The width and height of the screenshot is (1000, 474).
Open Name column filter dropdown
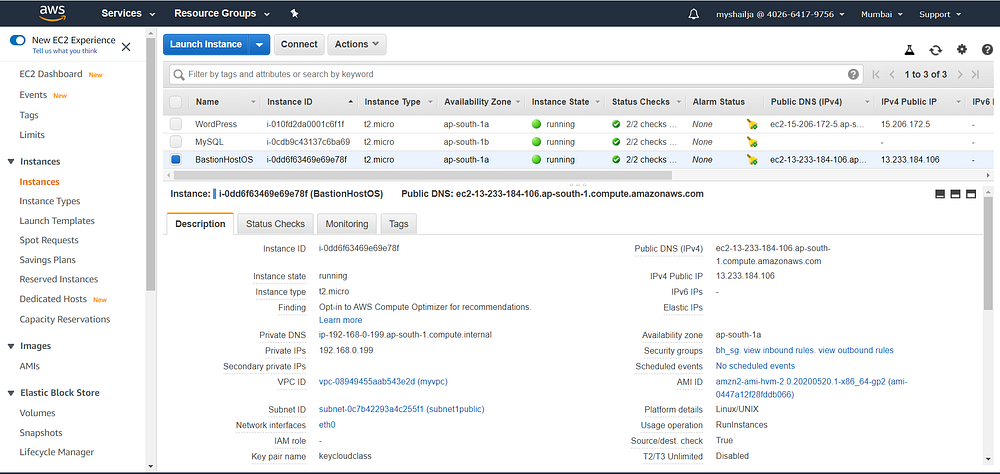click(x=254, y=102)
